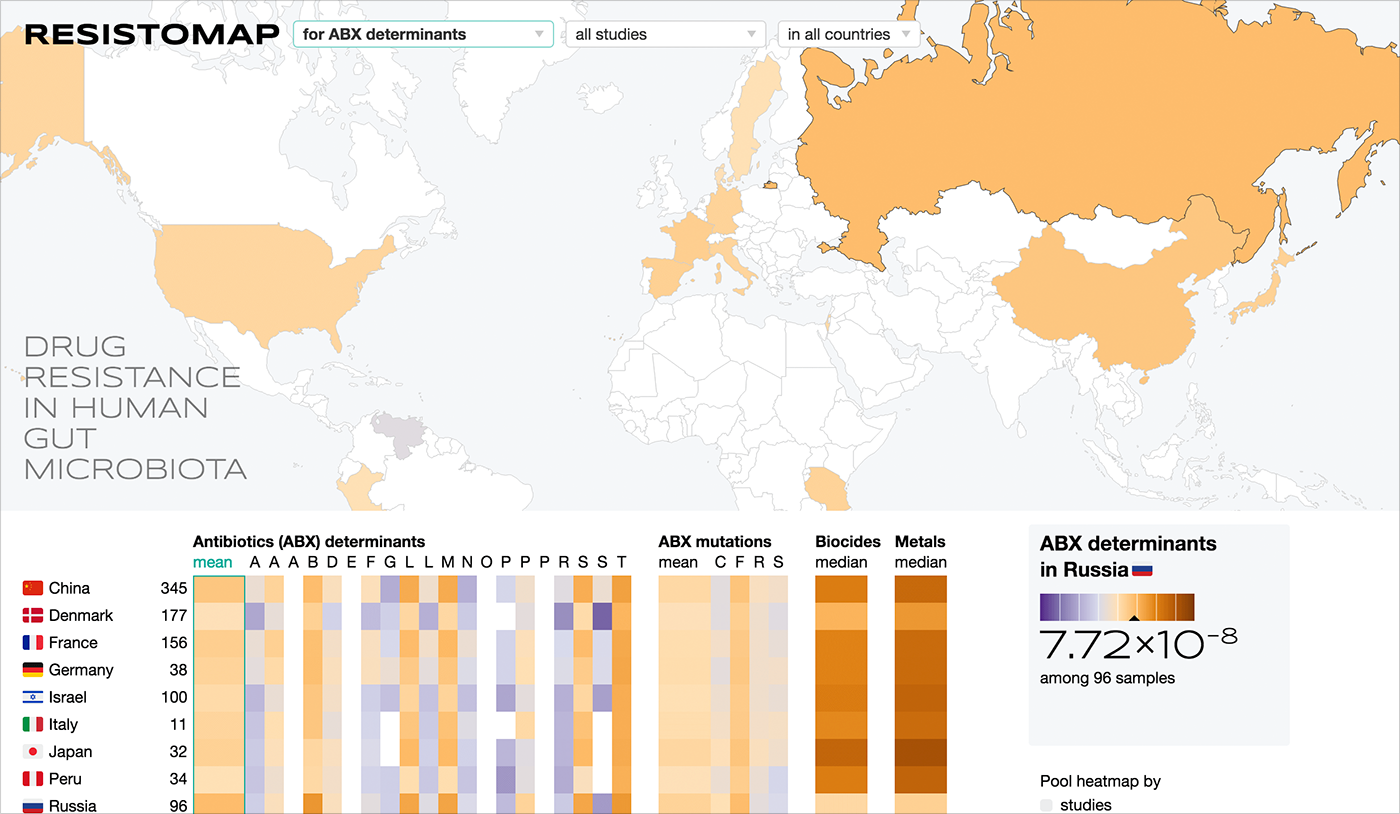Click Japan's Metals median cell
The height and width of the screenshot is (814, 1400).
coord(920,752)
